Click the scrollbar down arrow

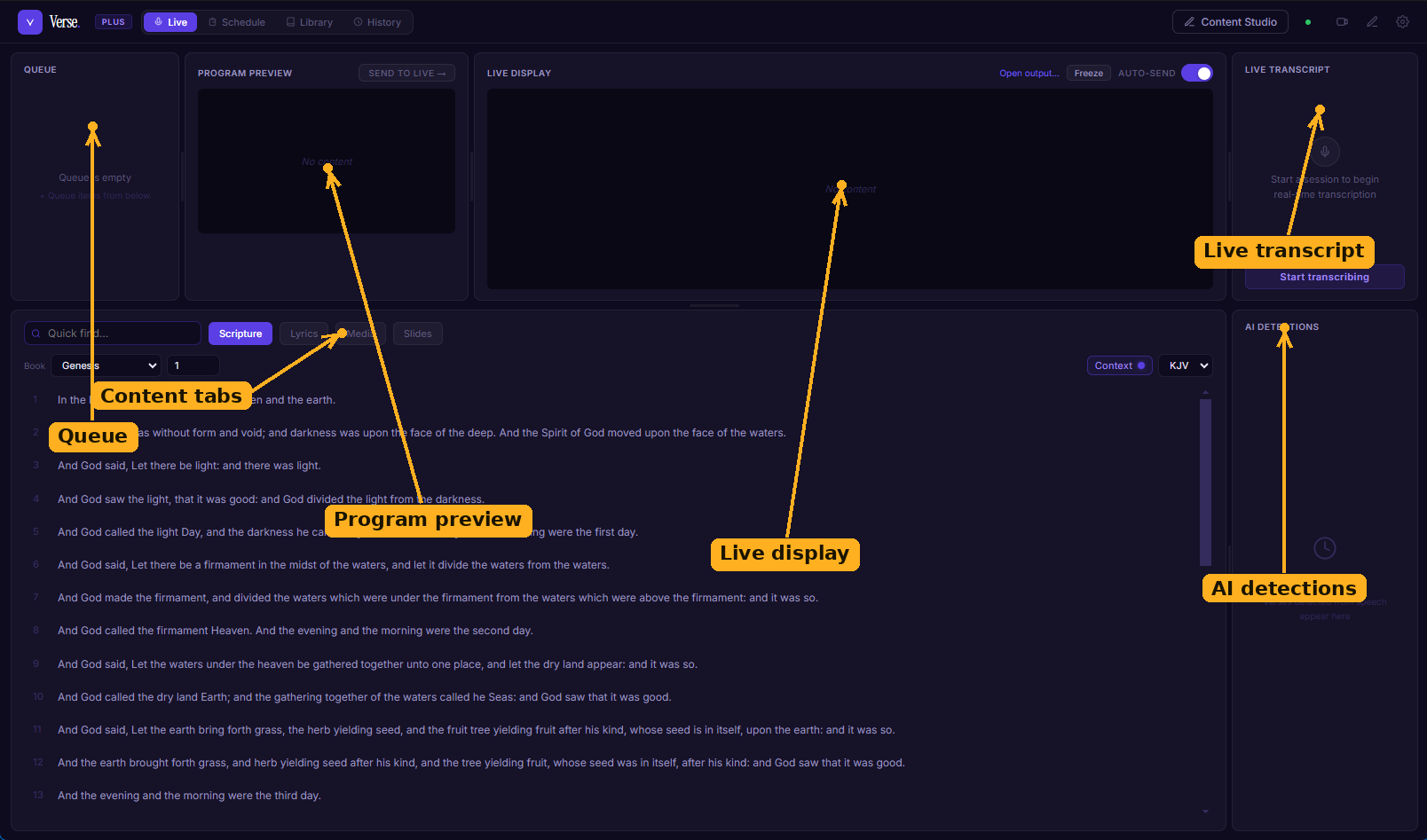pos(1205,812)
